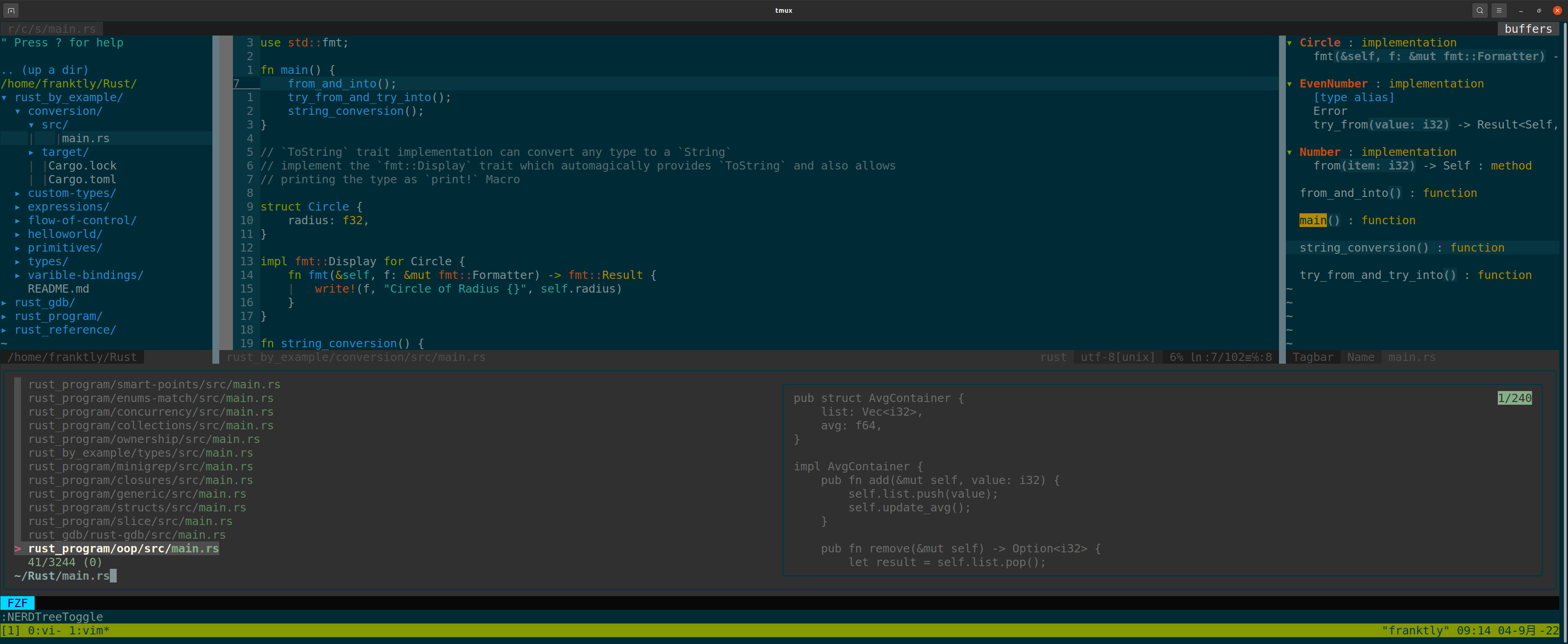Image resolution: width=1568 pixels, height=644 pixels.
Task: Collapse the src/ folder arrow
Action: [31, 125]
